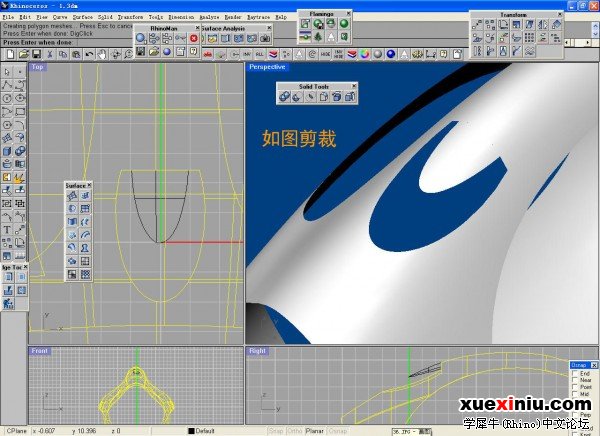
Task: Activate the Pan hand tool
Action: 102,54
